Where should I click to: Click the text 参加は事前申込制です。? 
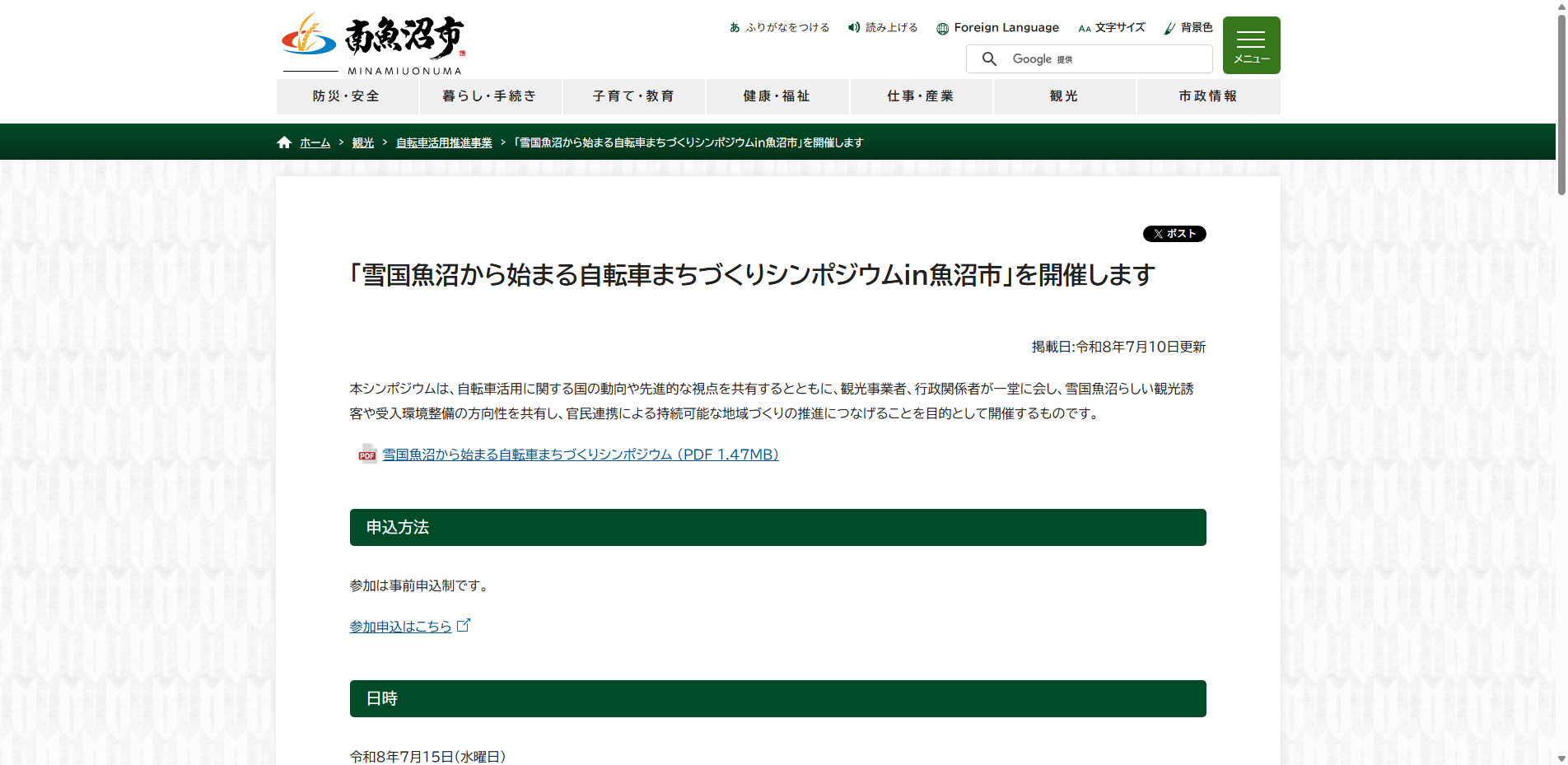tap(422, 585)
